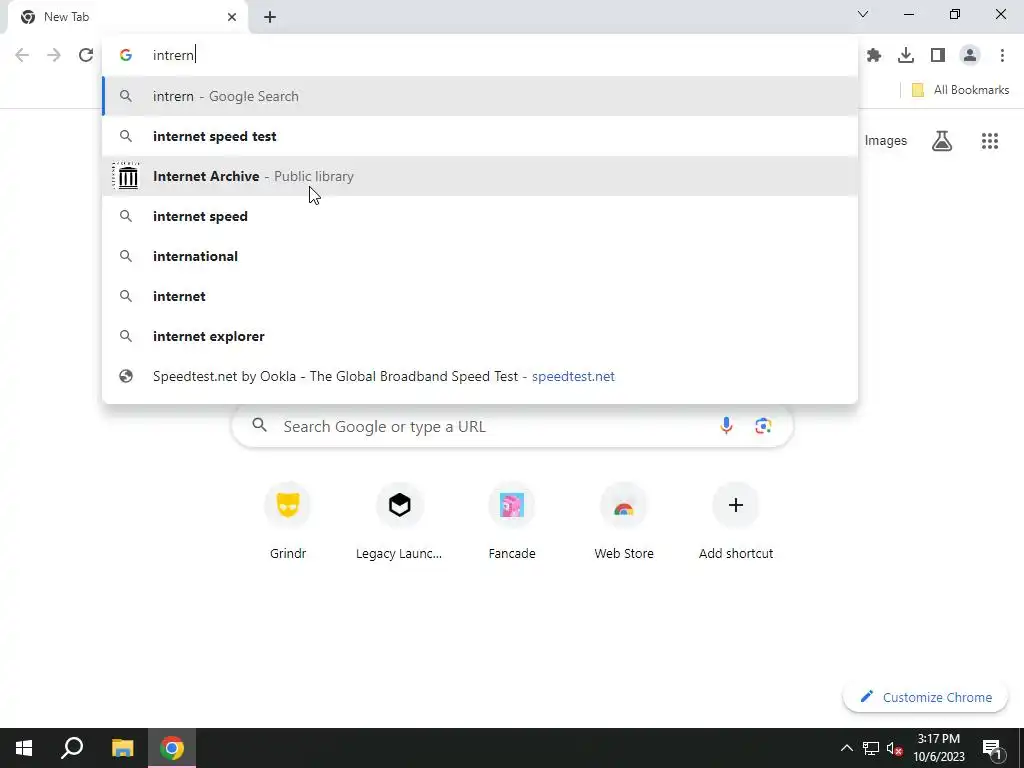Image resolution: width=1024 pixels, height=768 pixels.
Task: Click the address bar text 'intrern'
Action: coord(173,56)
